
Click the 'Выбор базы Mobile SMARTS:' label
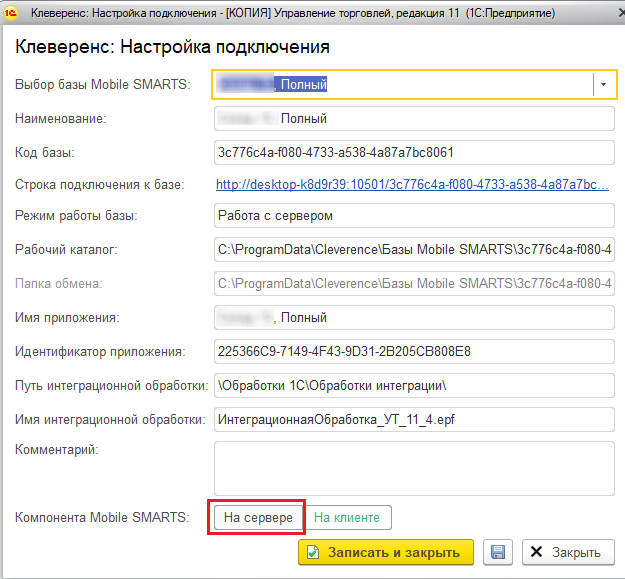(x=102, y=84)
